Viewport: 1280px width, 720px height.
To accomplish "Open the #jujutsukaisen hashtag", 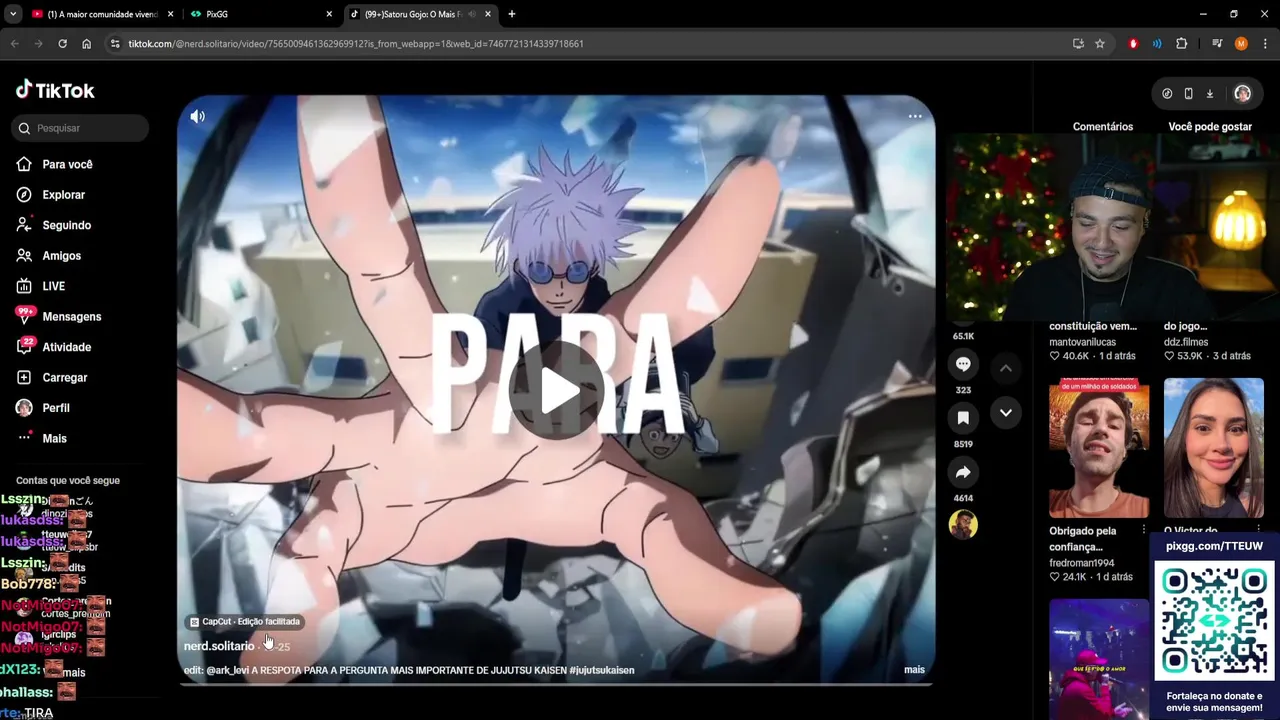I will click(601, 670).
